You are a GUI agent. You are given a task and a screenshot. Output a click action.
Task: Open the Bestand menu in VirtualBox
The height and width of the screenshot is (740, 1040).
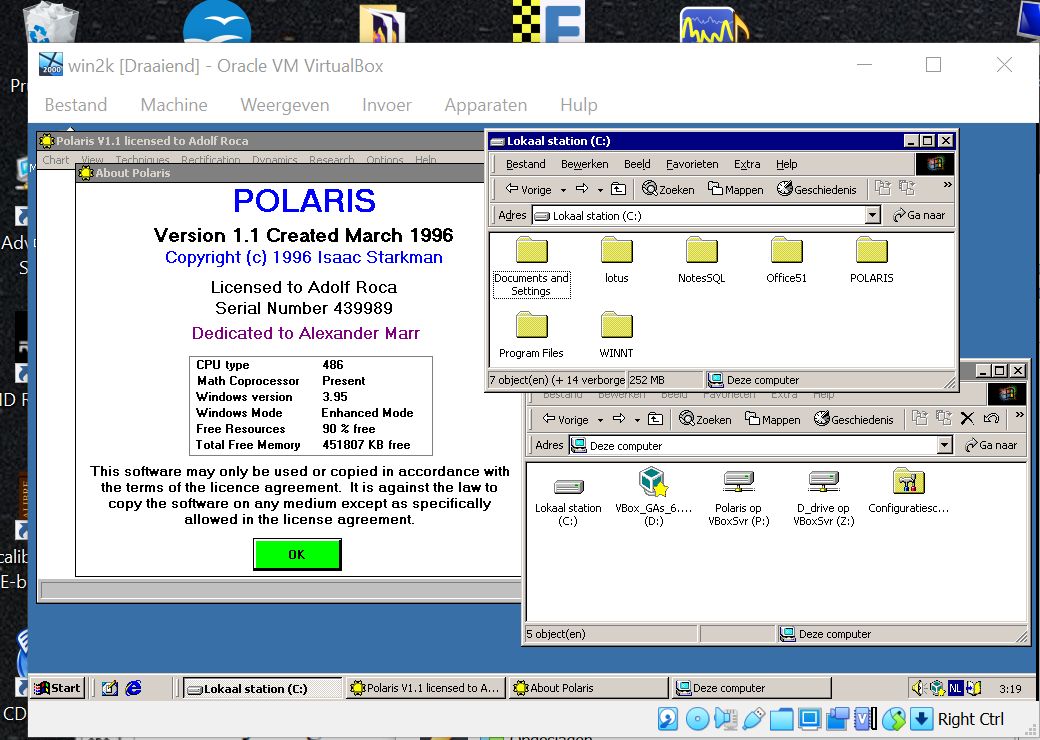click(76, 105)
